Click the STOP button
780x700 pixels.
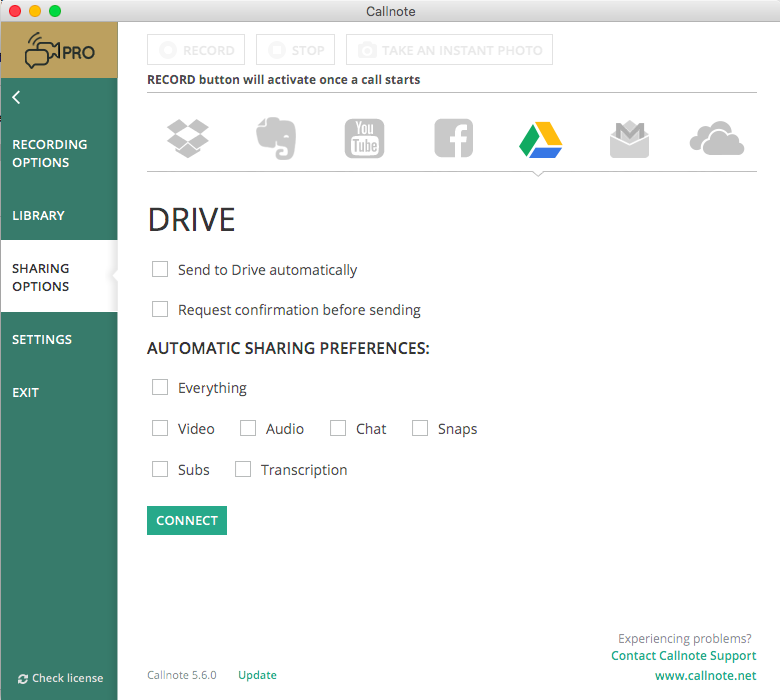[x=295, y=50]
